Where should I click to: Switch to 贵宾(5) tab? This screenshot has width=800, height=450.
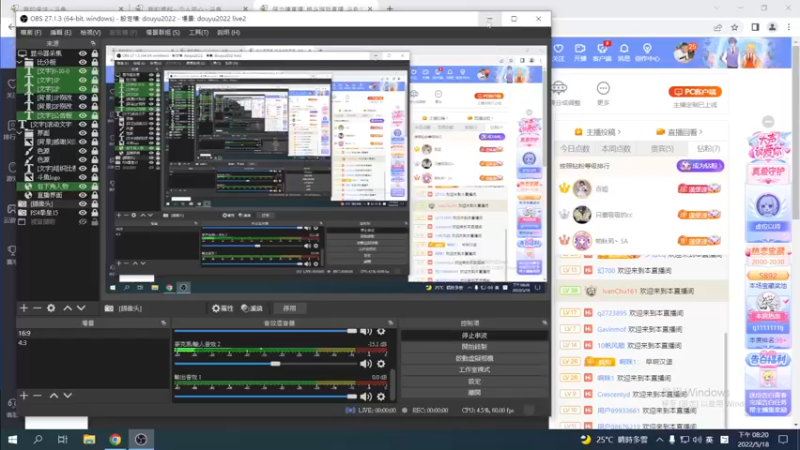click(x=662, y=149)
